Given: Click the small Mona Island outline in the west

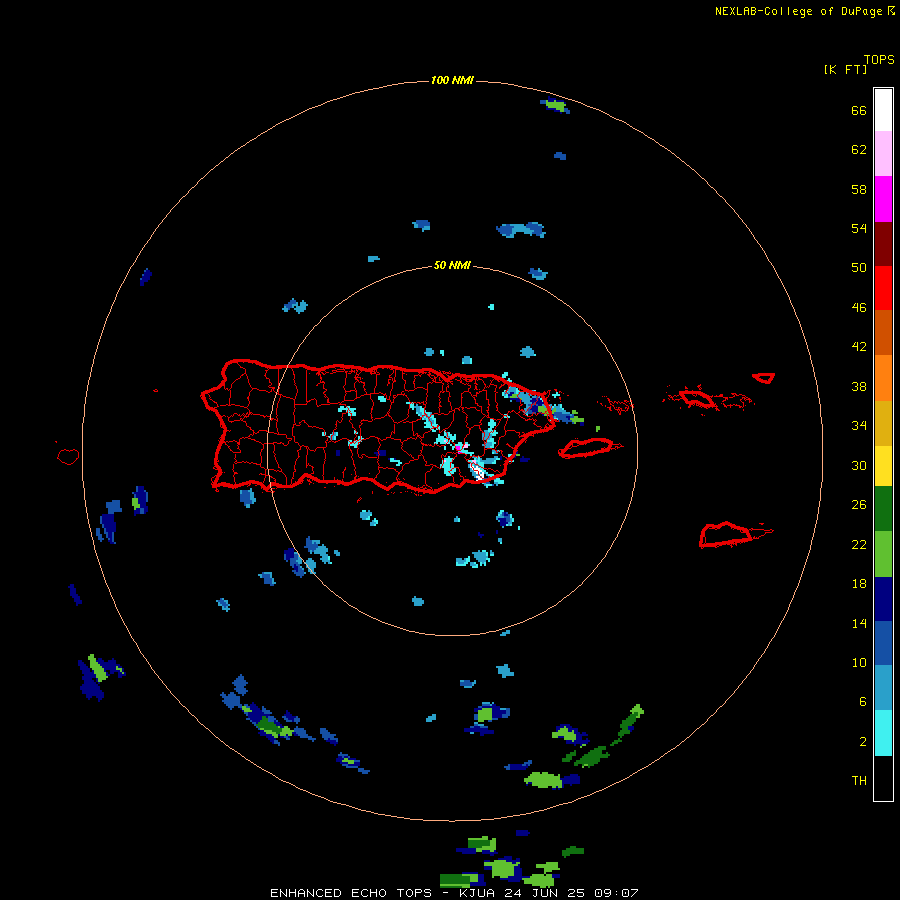Looking at the screenshot, I should [68, 456].
